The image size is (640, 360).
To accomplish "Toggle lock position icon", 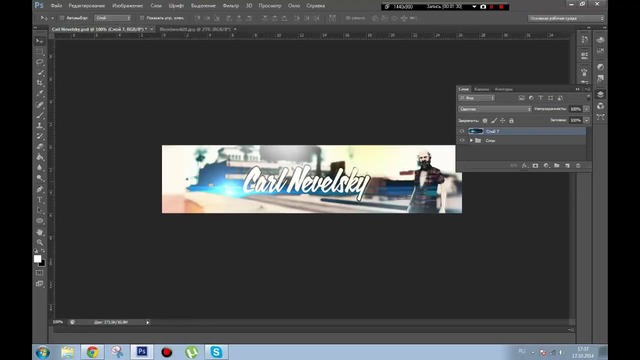I will 502,121.
